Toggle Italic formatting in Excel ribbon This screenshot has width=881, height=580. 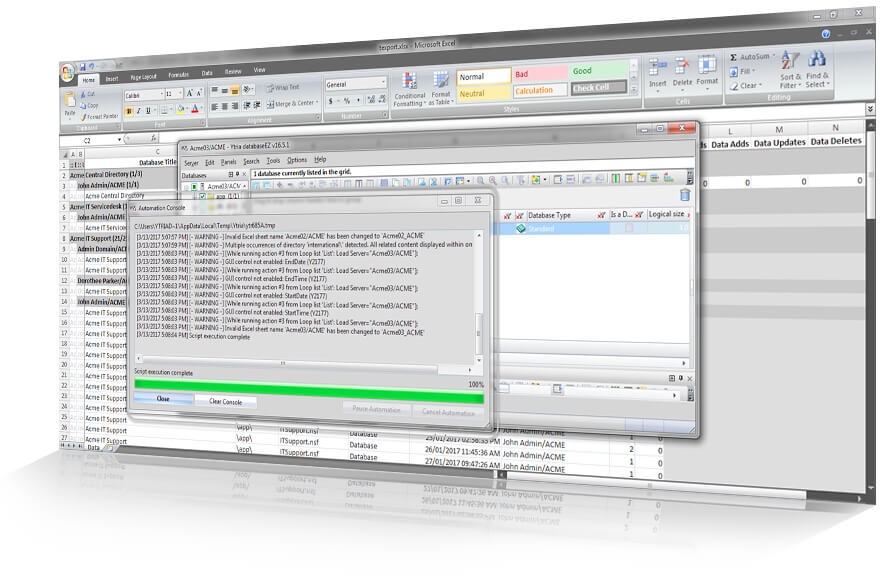tap(138, 111)
